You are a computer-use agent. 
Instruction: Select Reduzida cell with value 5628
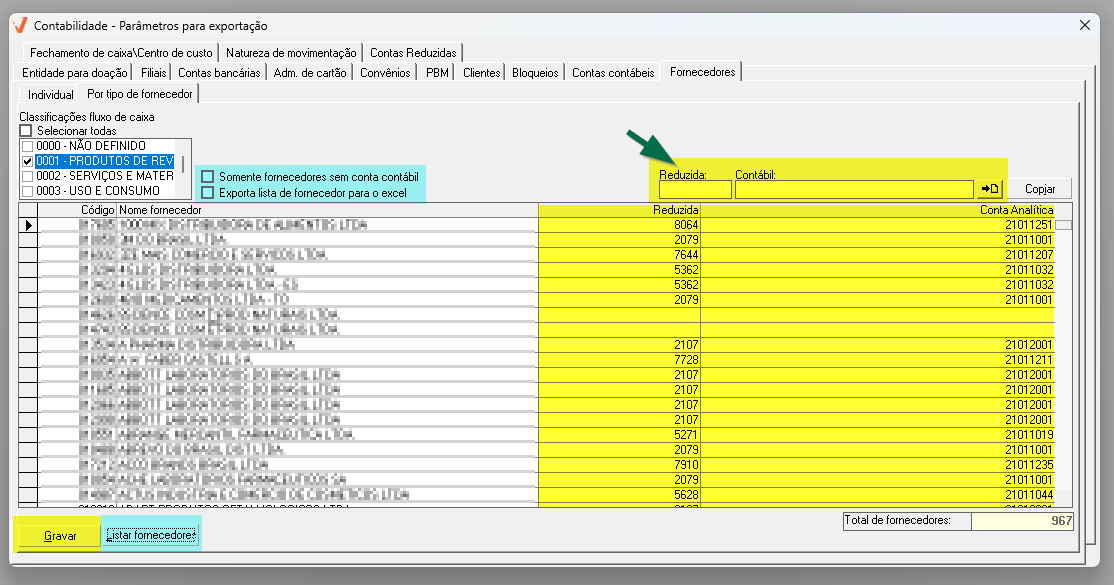(620, 495)
